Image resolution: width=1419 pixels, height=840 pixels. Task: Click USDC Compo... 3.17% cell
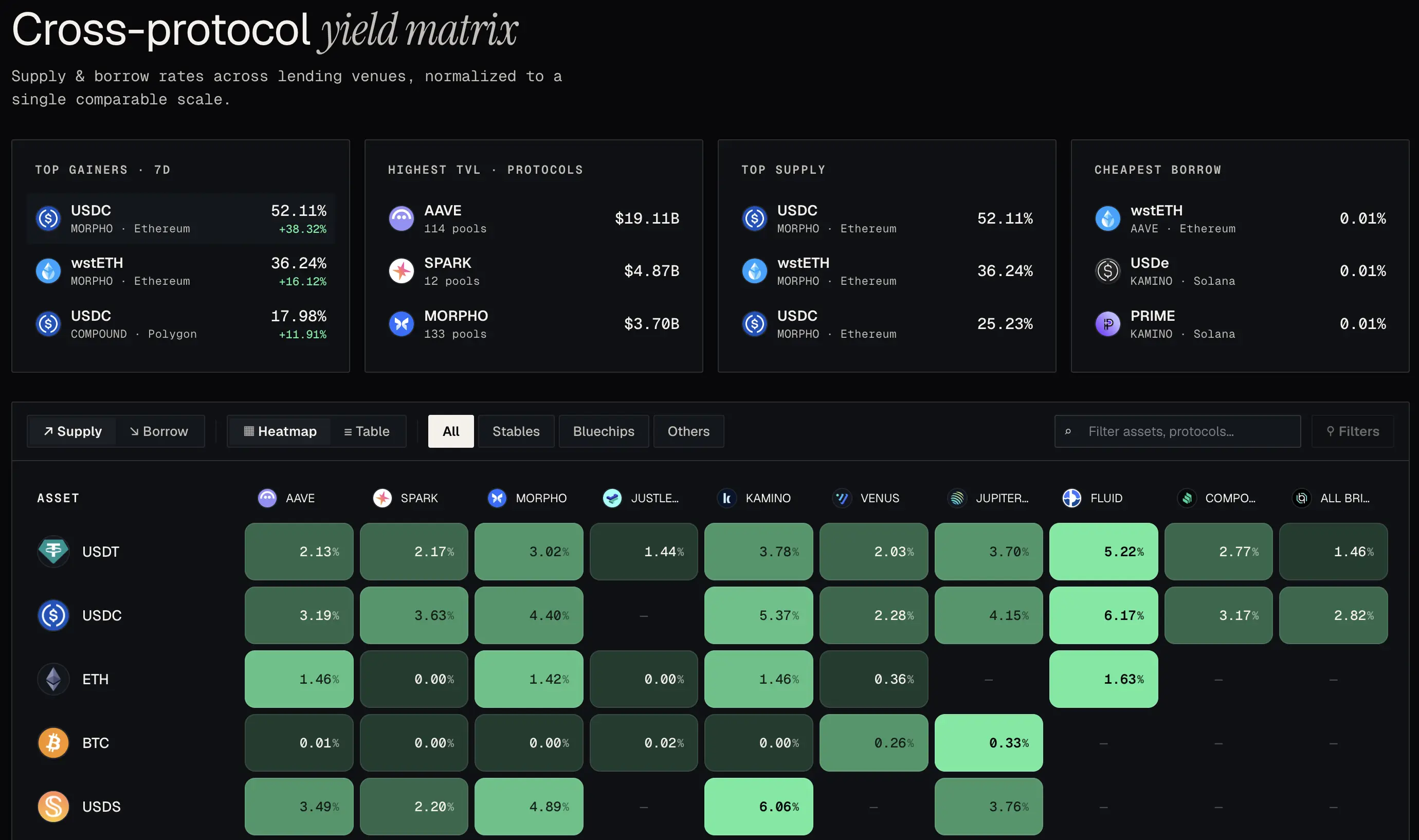(x=1218, y=615)
